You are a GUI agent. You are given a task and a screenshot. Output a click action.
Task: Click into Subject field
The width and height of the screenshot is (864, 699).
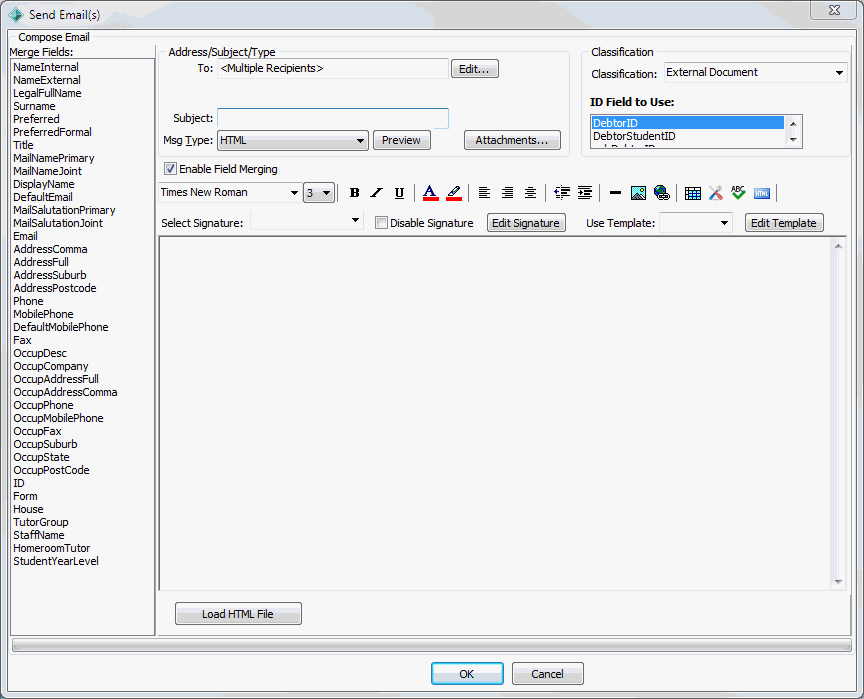(333, 118)
